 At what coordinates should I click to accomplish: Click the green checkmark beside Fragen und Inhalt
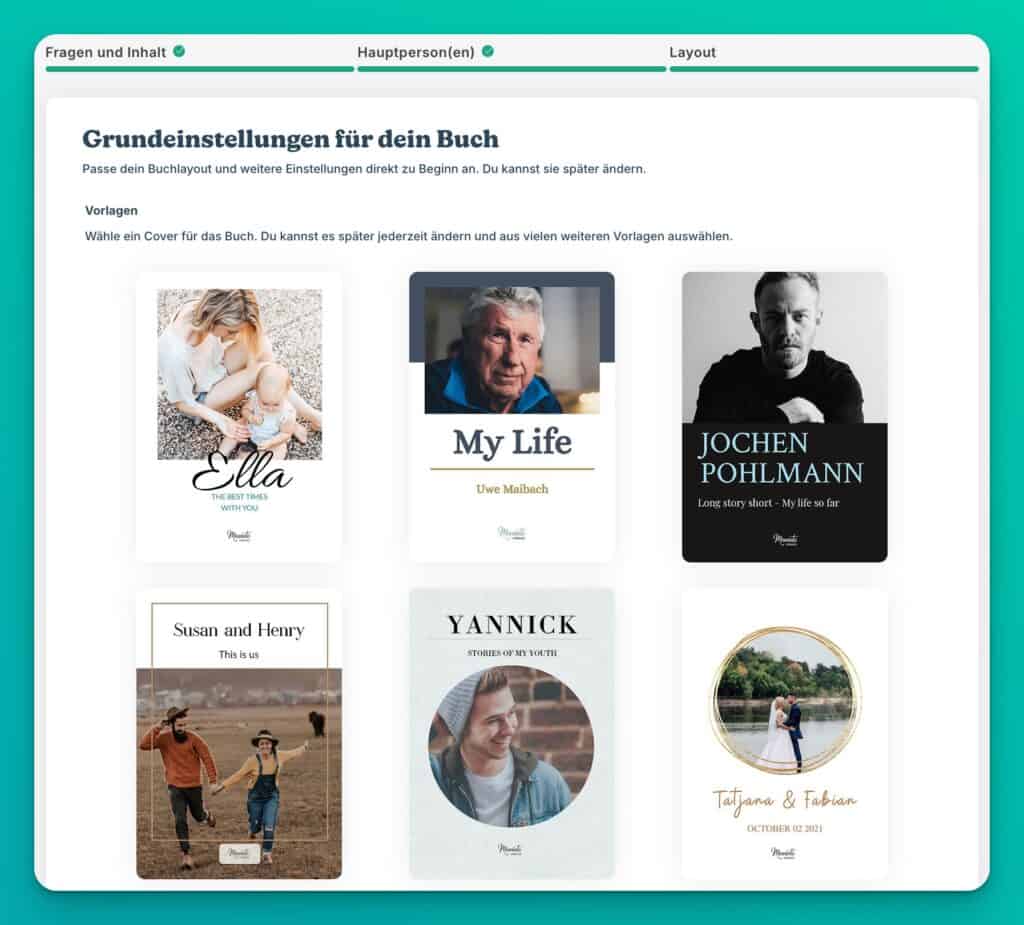[179, 51]
